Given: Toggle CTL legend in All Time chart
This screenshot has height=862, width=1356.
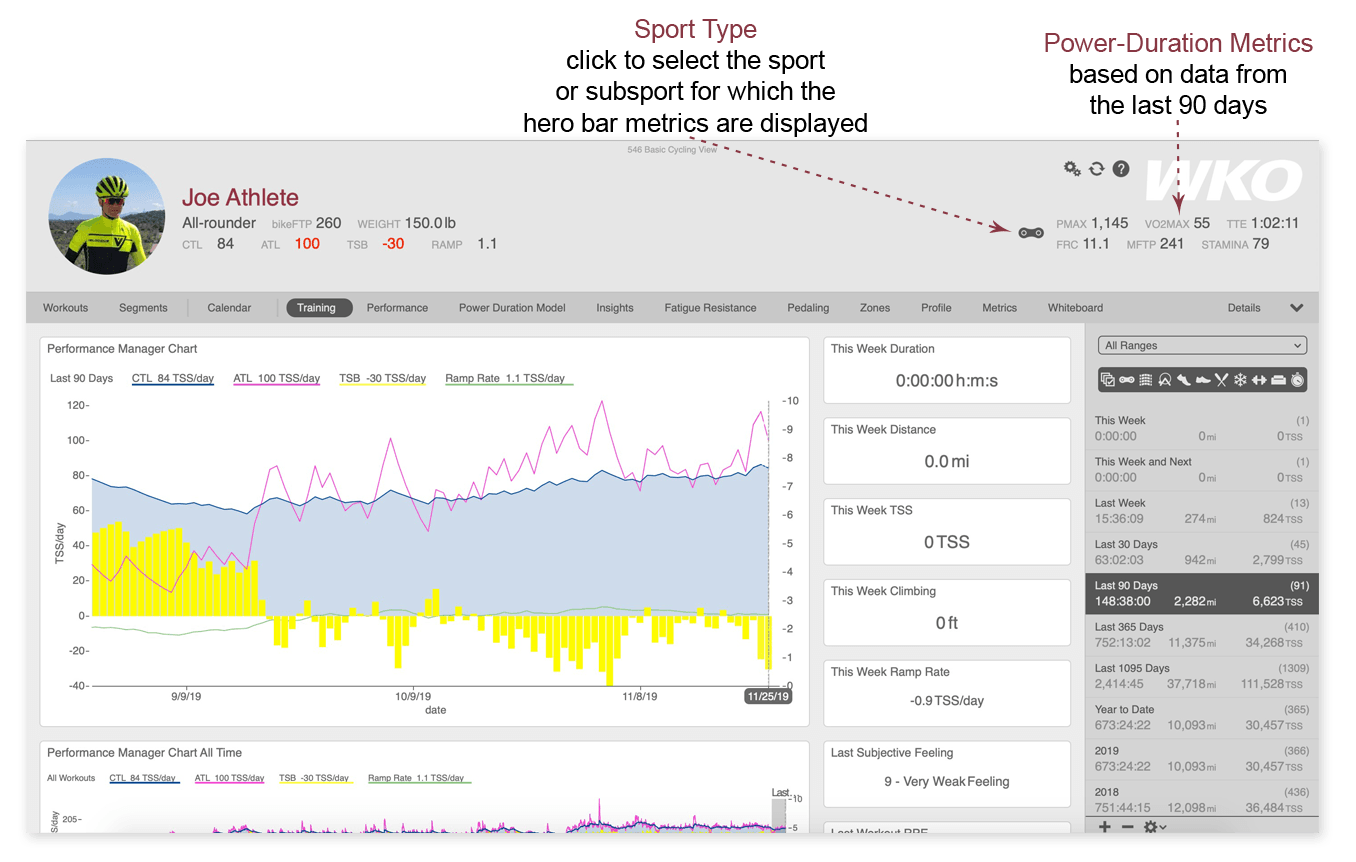Looking at the screenshot, I should [x=145, y=778].
